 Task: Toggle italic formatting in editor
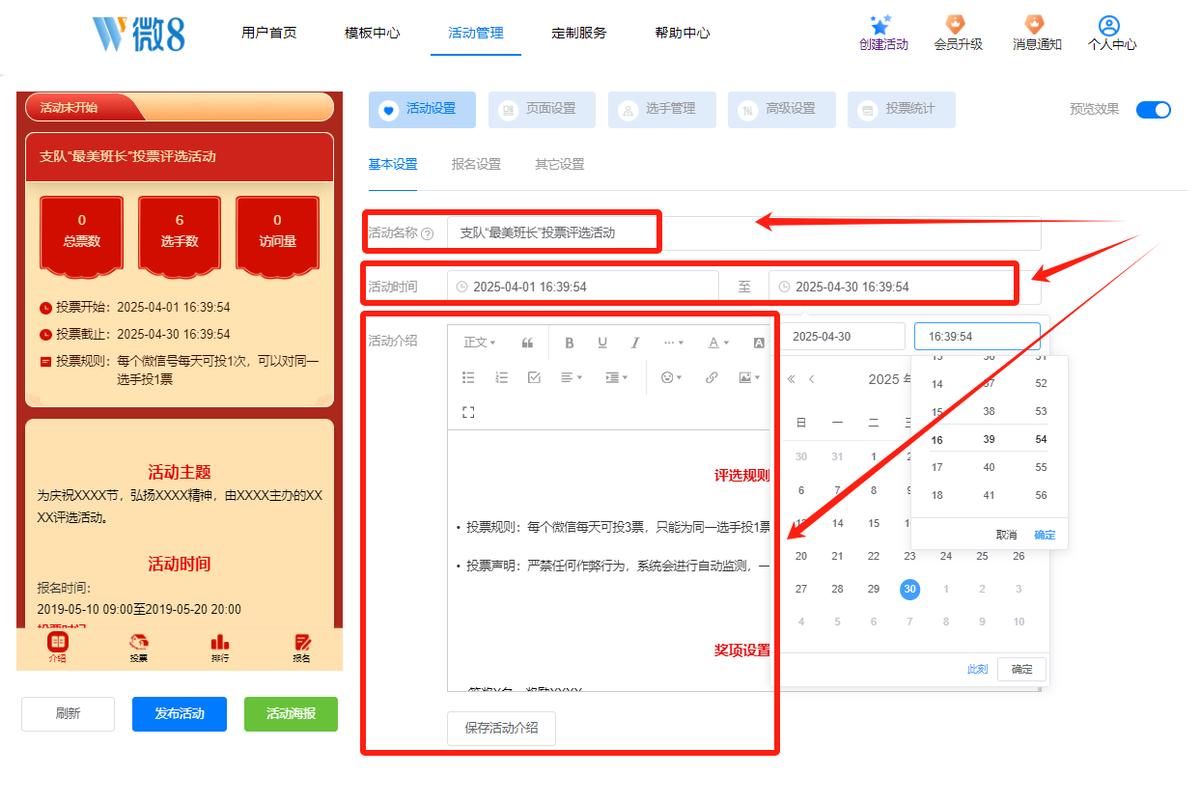pos(635,343)
